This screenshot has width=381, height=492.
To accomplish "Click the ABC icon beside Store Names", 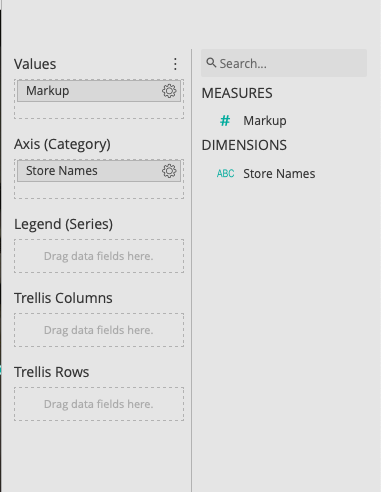I will click(x=225, y=173).
